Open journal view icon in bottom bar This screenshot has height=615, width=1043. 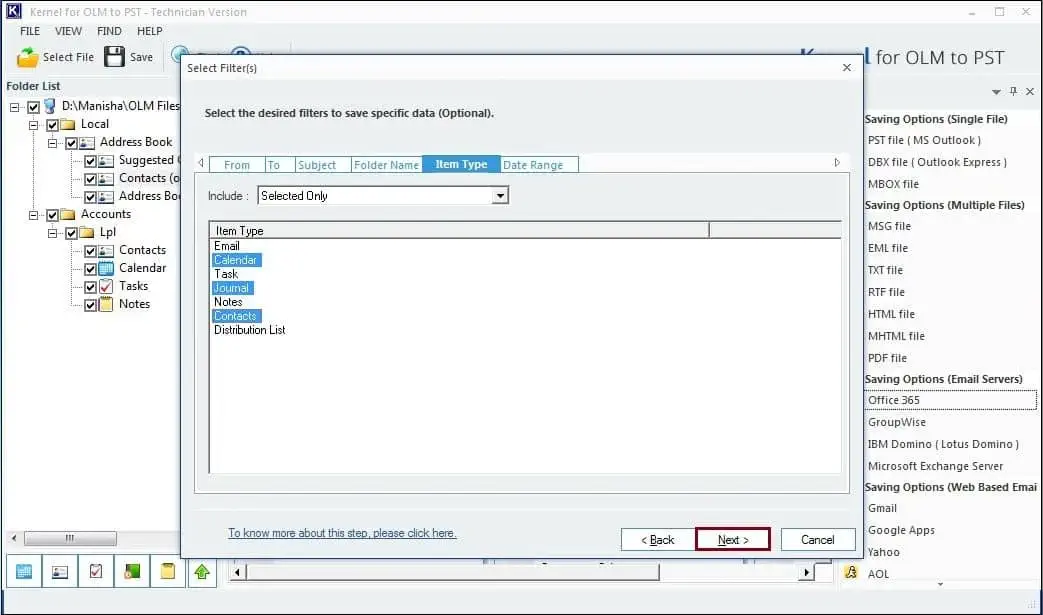coord(132,571)
